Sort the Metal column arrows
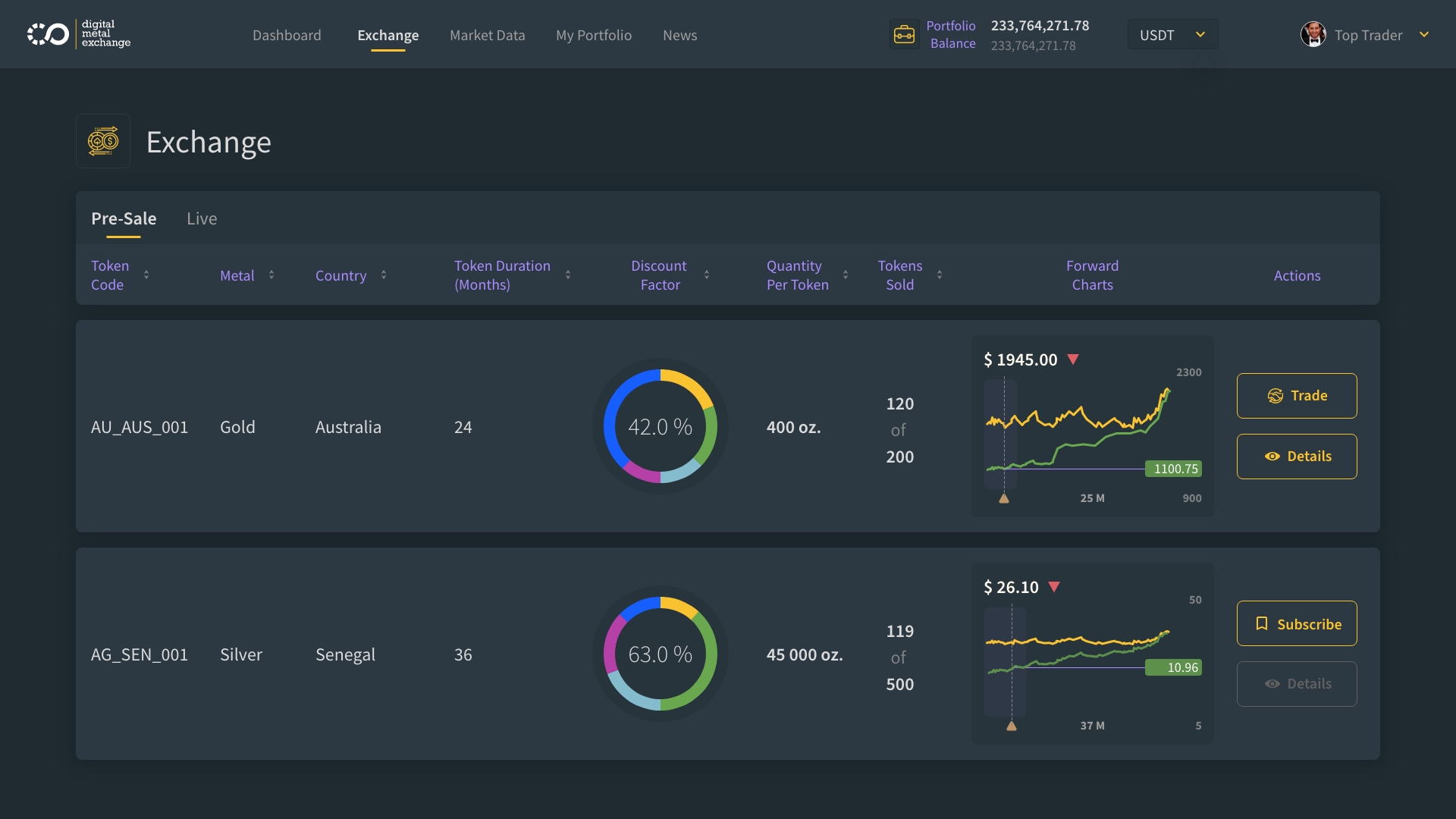This screenshot has width=1456, height=819. tap(271, 275)
